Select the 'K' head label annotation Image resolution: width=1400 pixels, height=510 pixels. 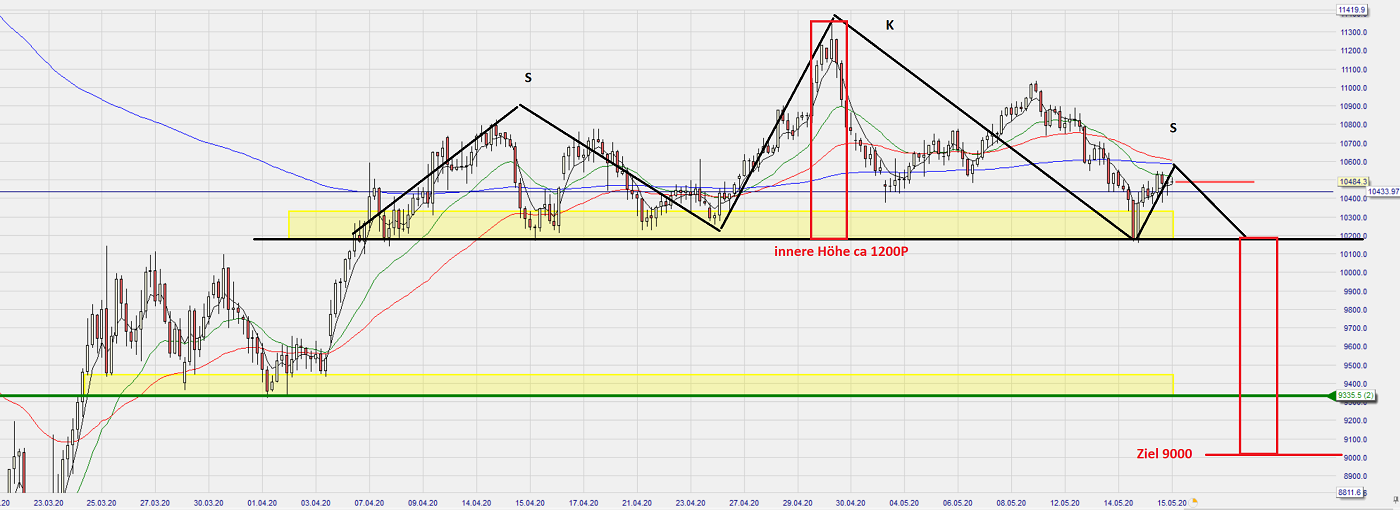click(x=888, y=24)
